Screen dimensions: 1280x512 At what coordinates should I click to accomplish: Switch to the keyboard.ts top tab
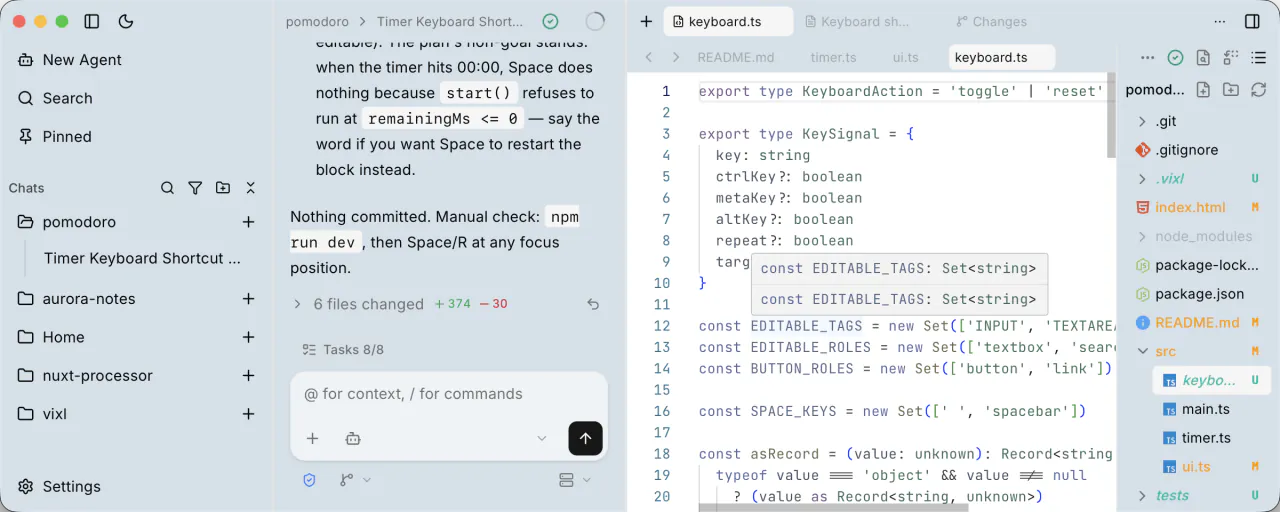pyautogui.click(x=729, y=21)
